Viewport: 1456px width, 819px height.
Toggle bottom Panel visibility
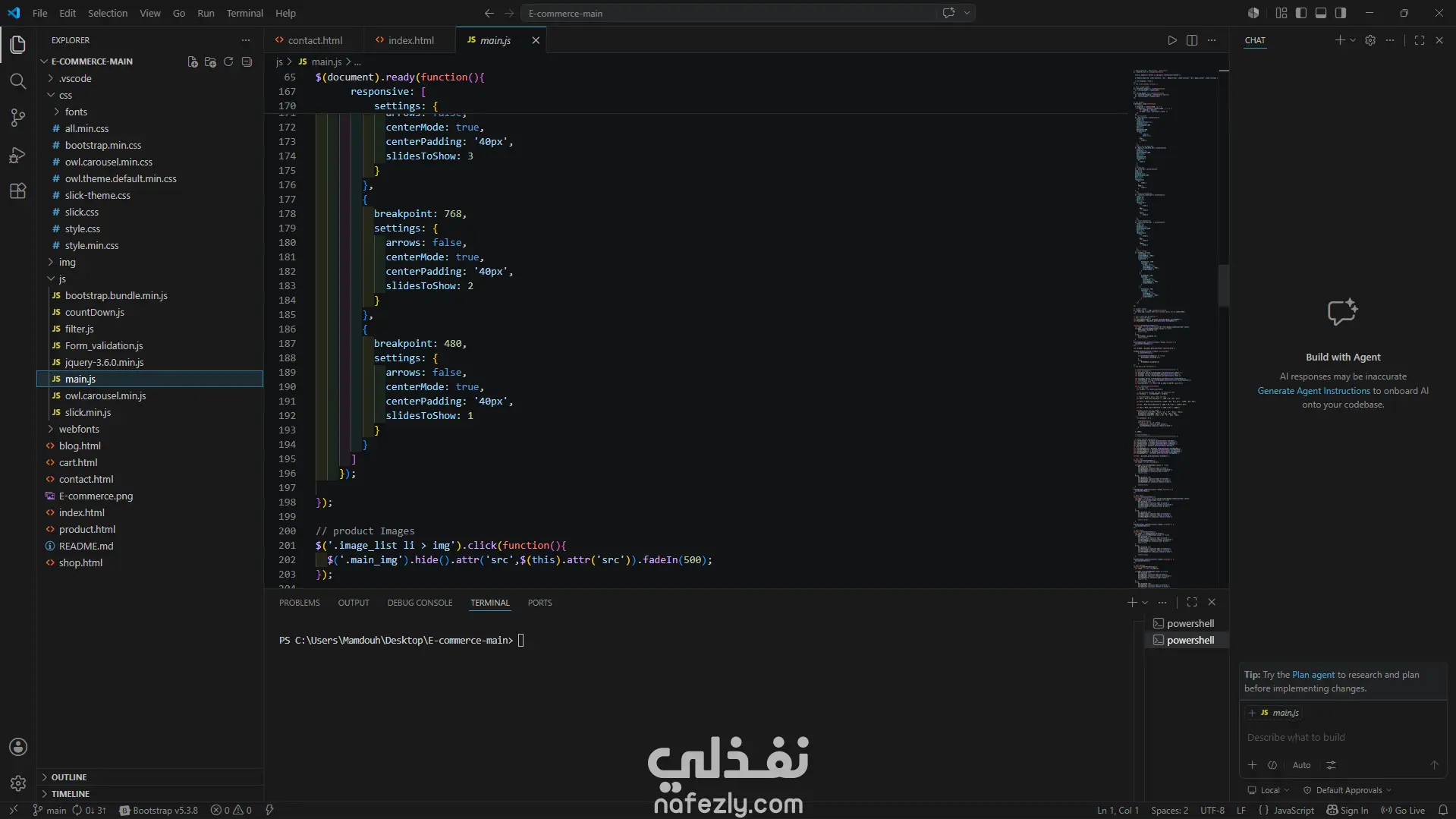coord(1321,13)
